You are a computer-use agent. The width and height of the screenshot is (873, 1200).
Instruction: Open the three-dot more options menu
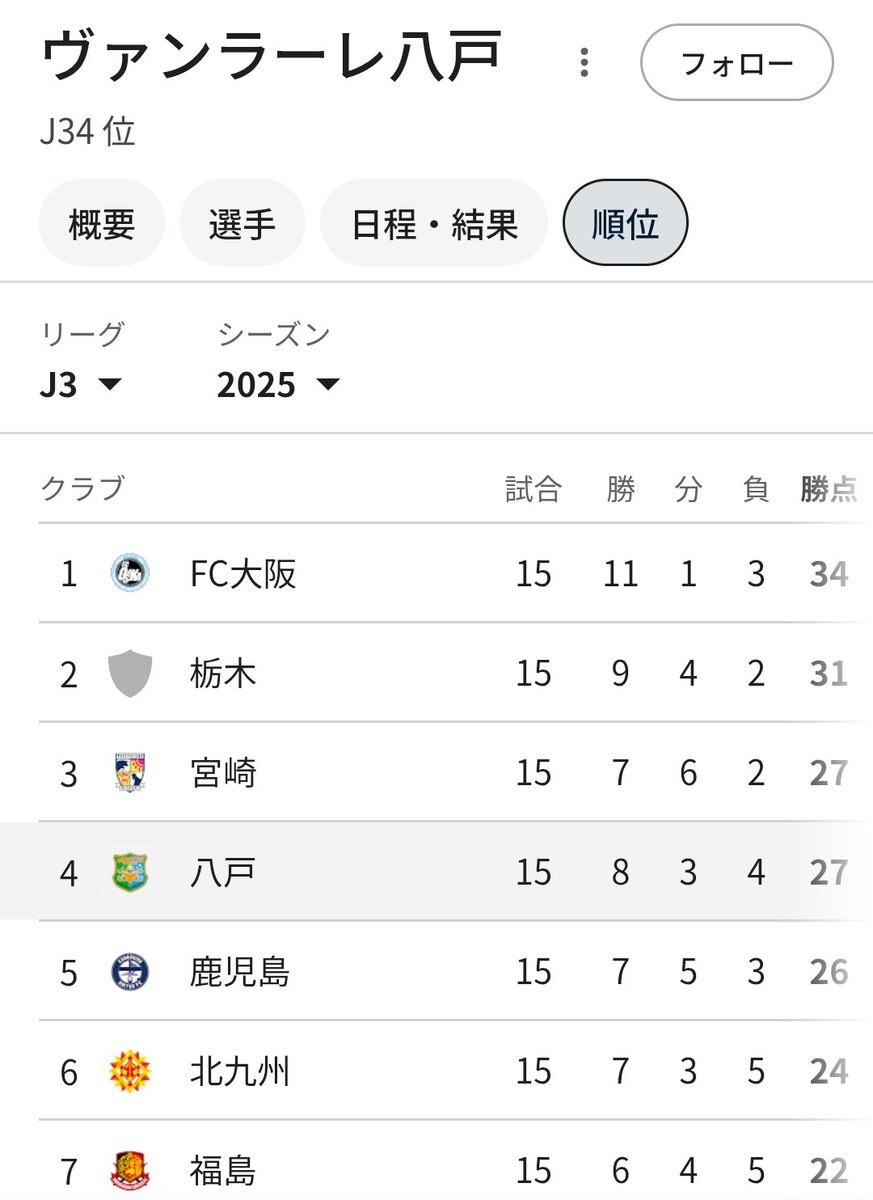click(x=584, y=63)
